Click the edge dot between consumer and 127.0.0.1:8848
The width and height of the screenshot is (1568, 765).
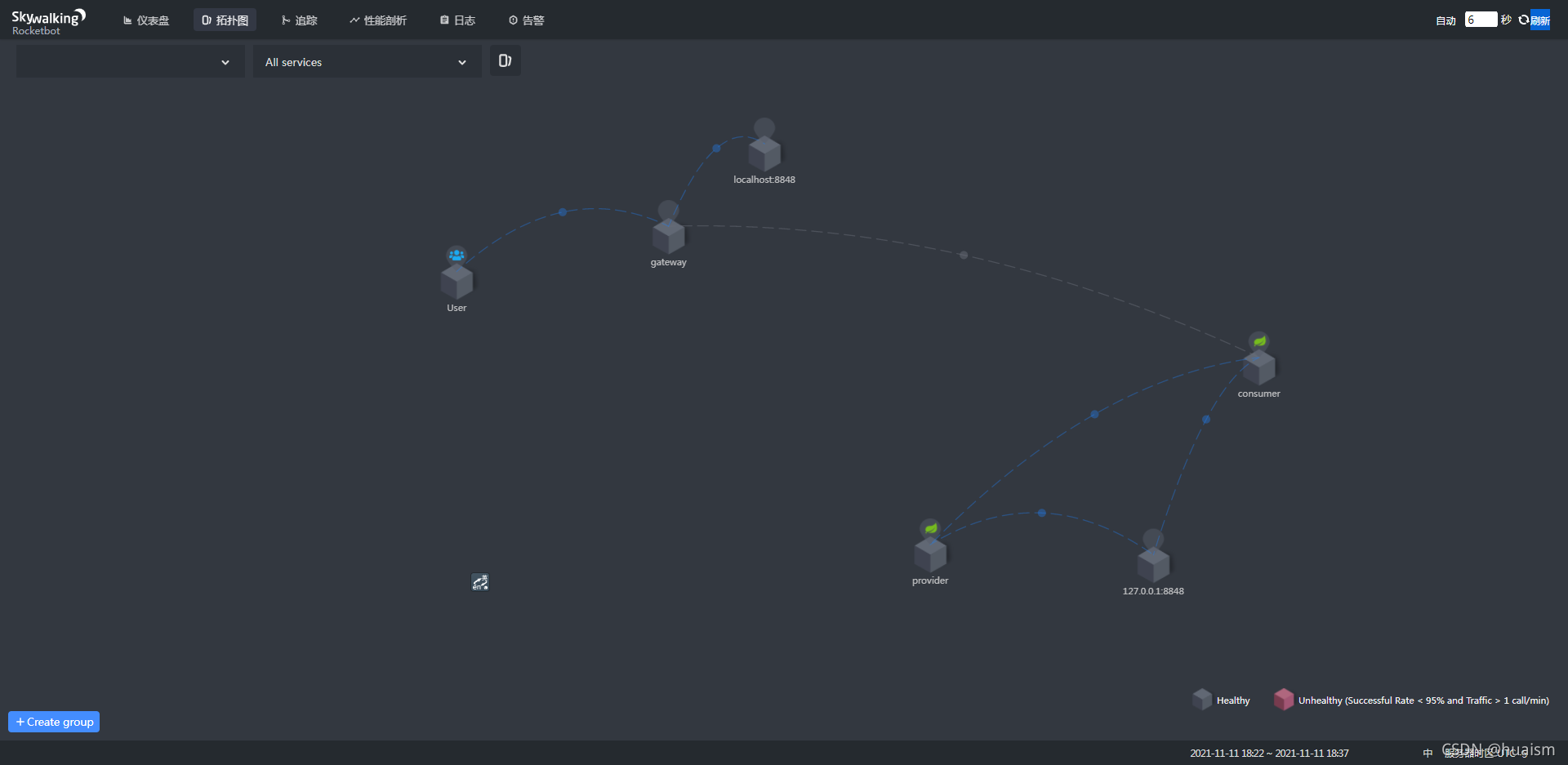[1206, 420]
